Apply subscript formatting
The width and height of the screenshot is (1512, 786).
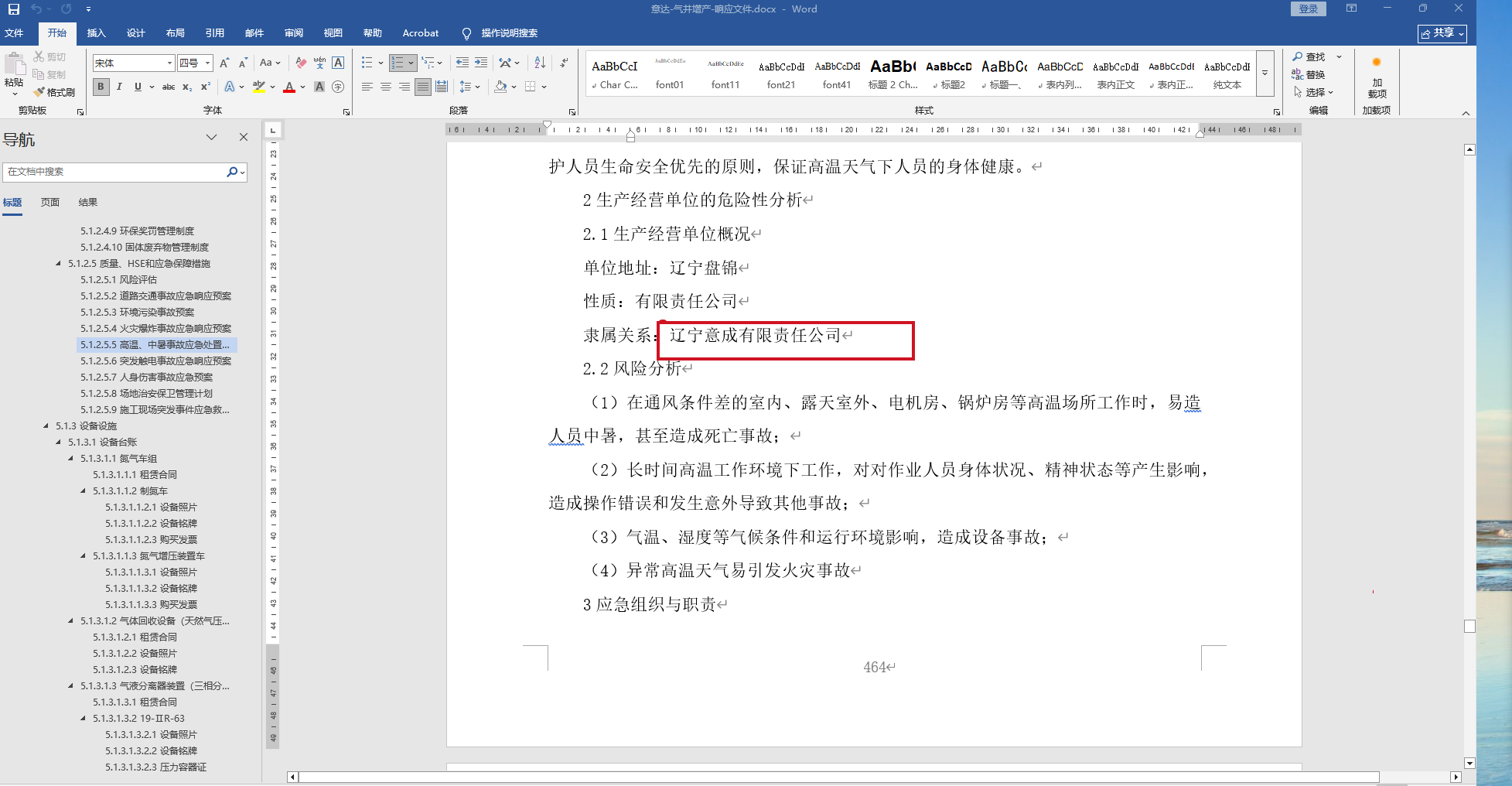(187, 87)
